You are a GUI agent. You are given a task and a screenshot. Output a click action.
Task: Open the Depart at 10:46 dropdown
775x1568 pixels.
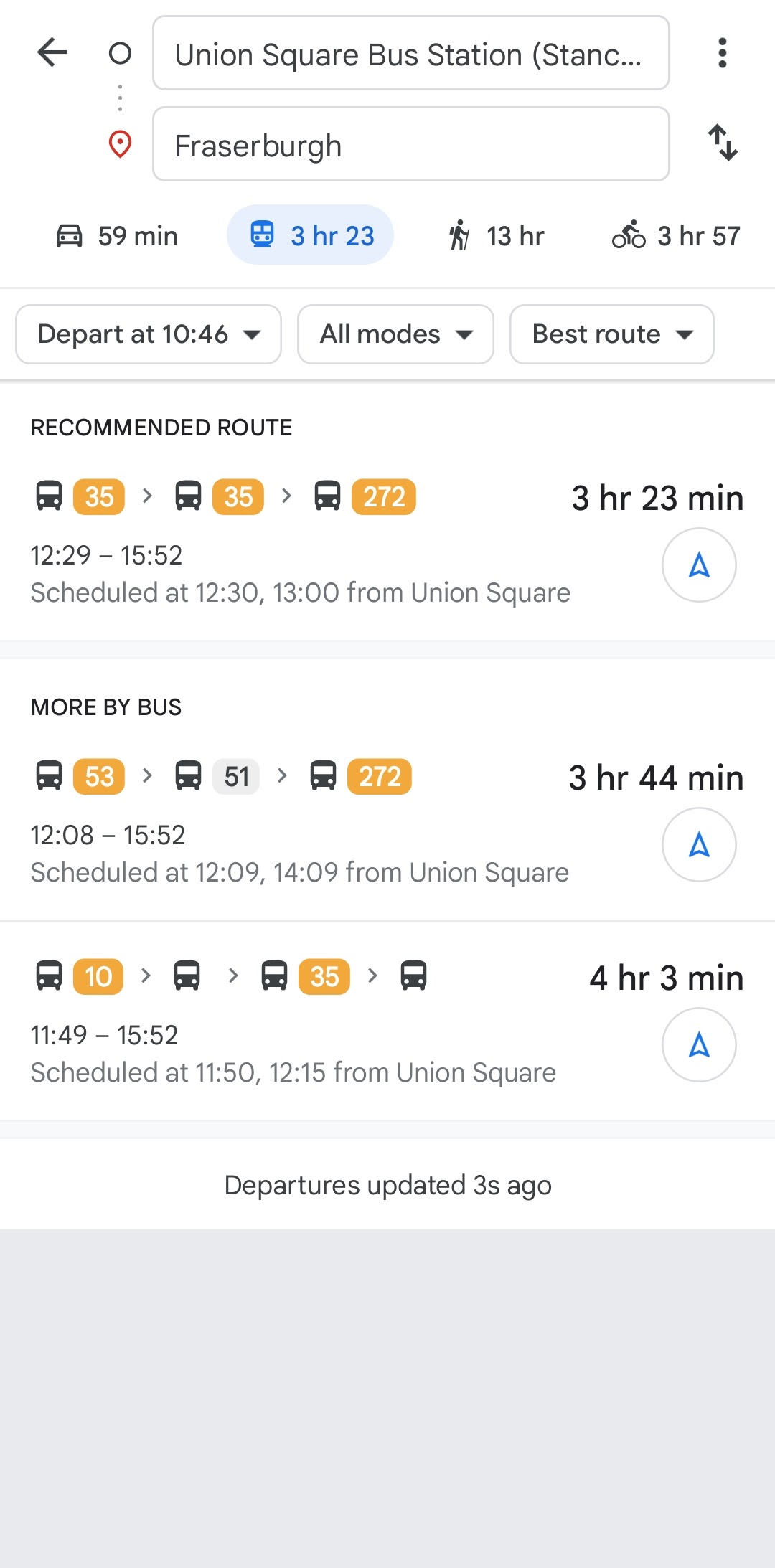(149, 334)
